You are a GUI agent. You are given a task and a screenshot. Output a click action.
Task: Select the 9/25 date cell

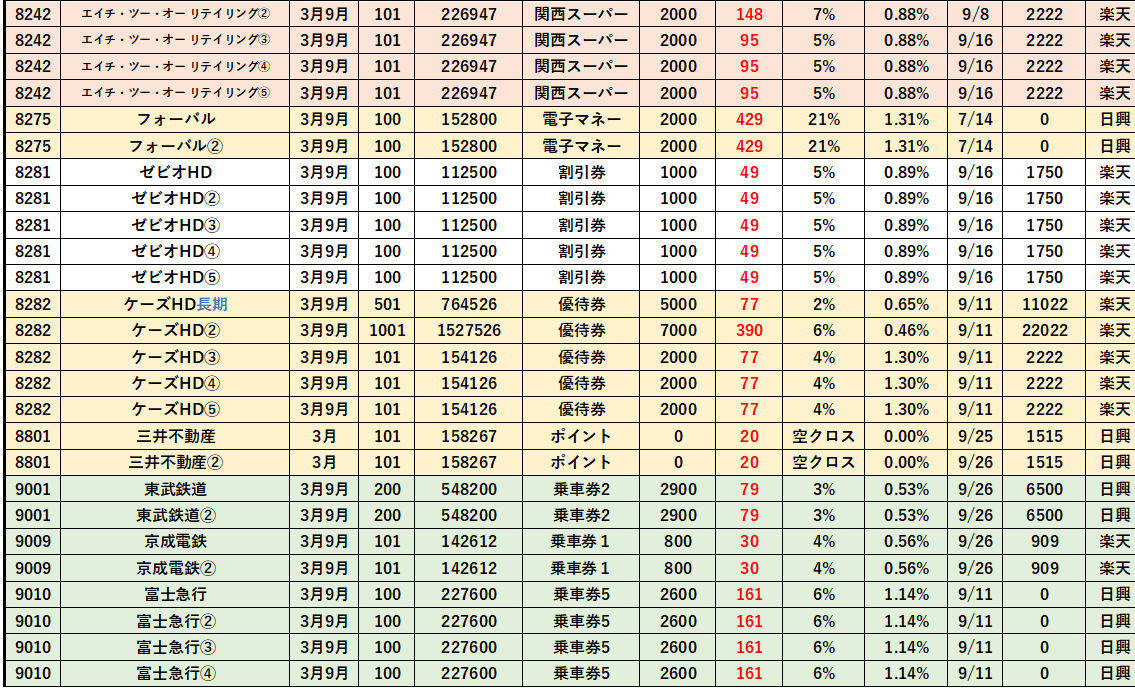coord(975,436)
